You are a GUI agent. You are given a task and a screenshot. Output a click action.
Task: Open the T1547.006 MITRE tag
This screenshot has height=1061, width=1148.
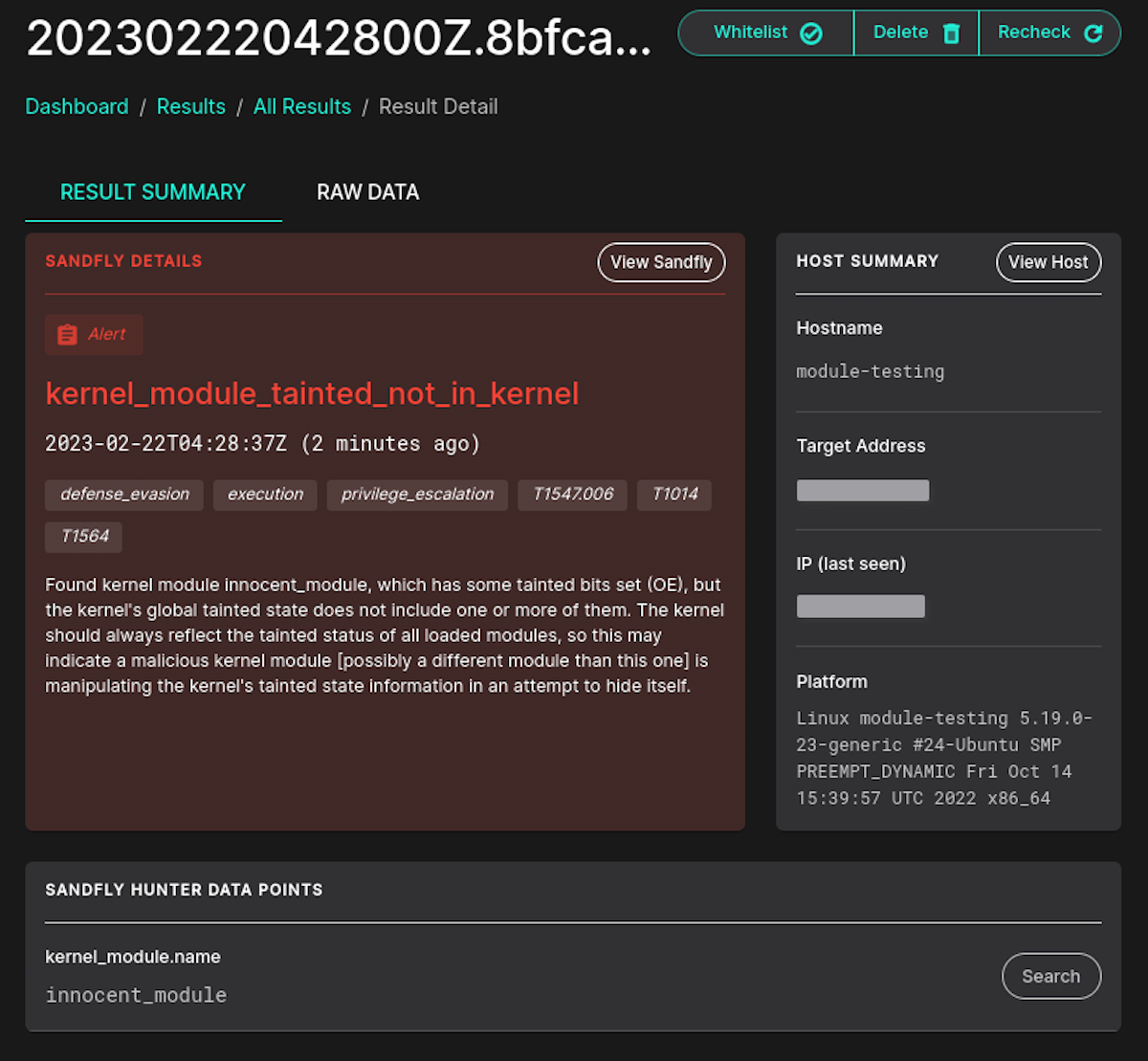[x=572, y=495]
